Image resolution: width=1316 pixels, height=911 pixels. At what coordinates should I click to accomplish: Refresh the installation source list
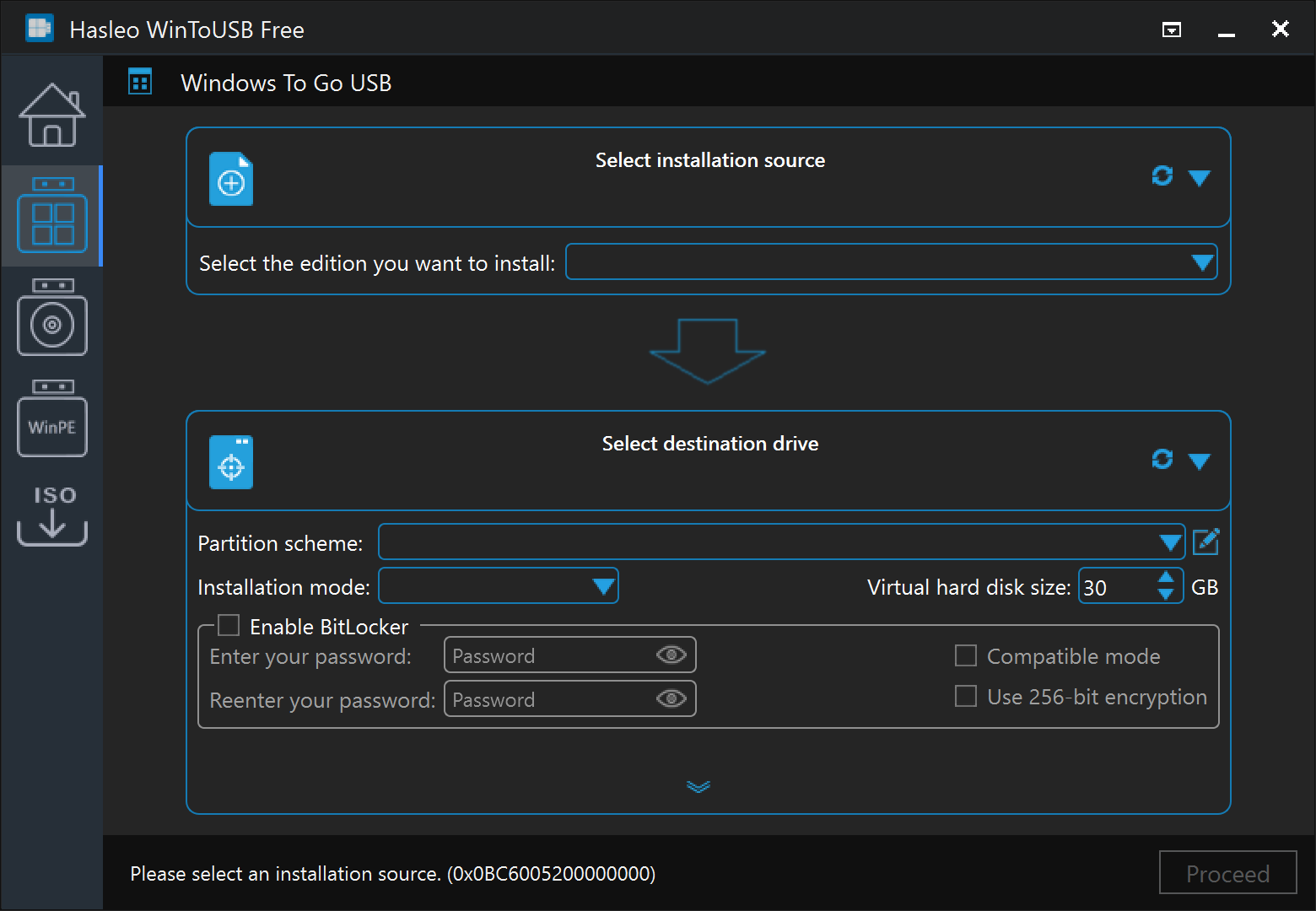[x=1162, y=175]
